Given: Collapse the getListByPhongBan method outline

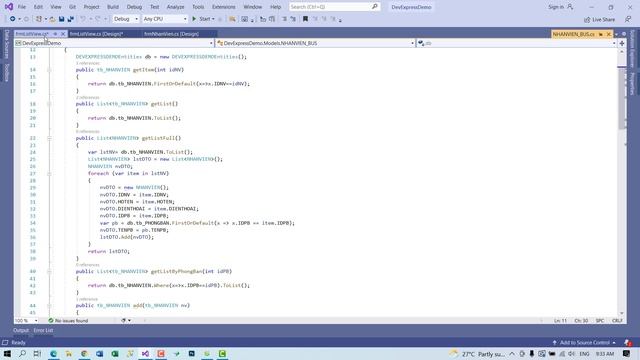Looking at the screenshot, I should [49, 271].
